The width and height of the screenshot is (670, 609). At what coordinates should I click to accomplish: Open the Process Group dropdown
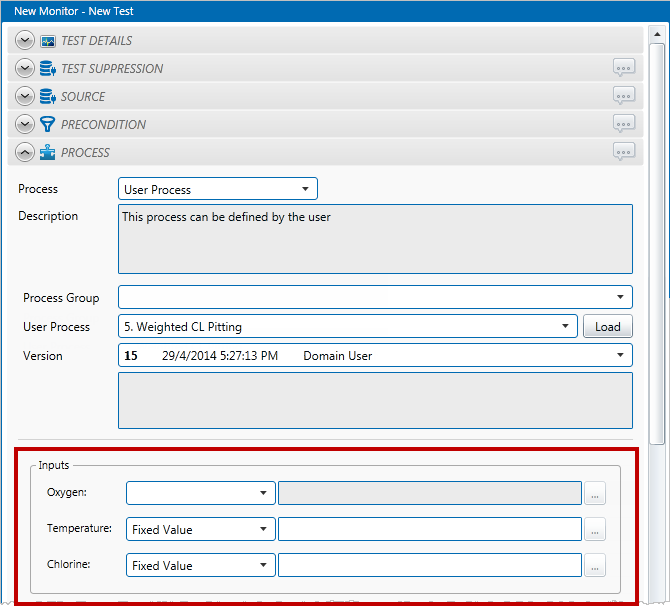pyautogui.click(x=375, y=297)
